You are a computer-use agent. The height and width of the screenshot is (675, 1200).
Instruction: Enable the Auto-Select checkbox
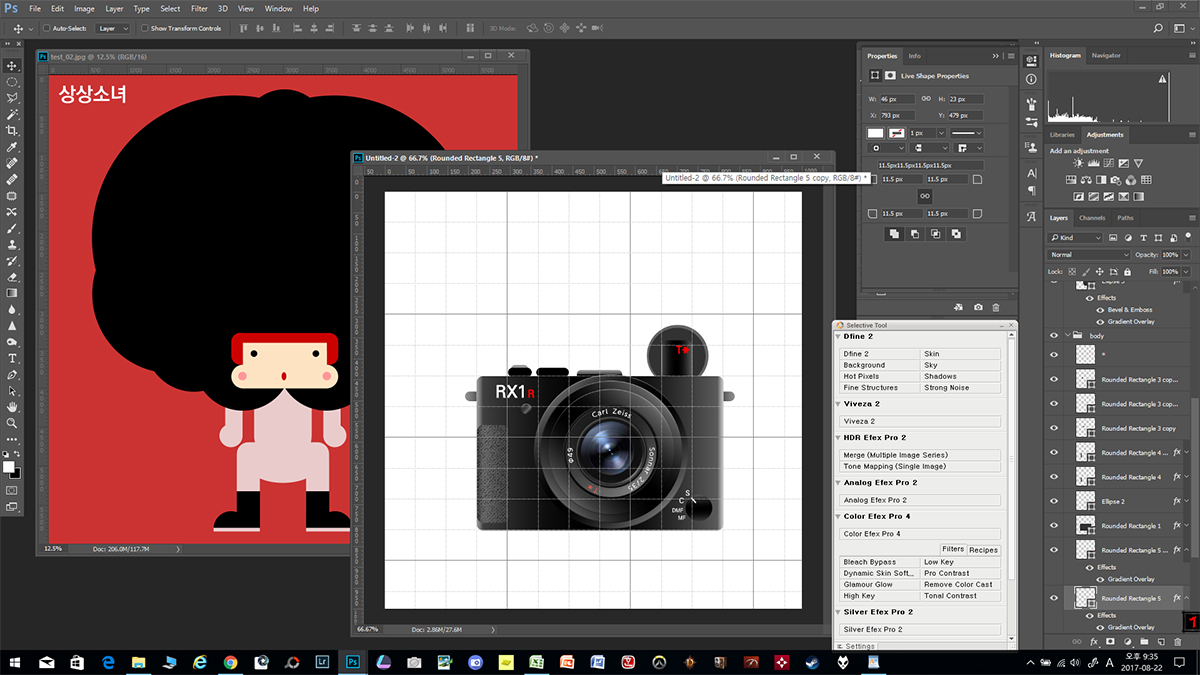coord(46,28)
